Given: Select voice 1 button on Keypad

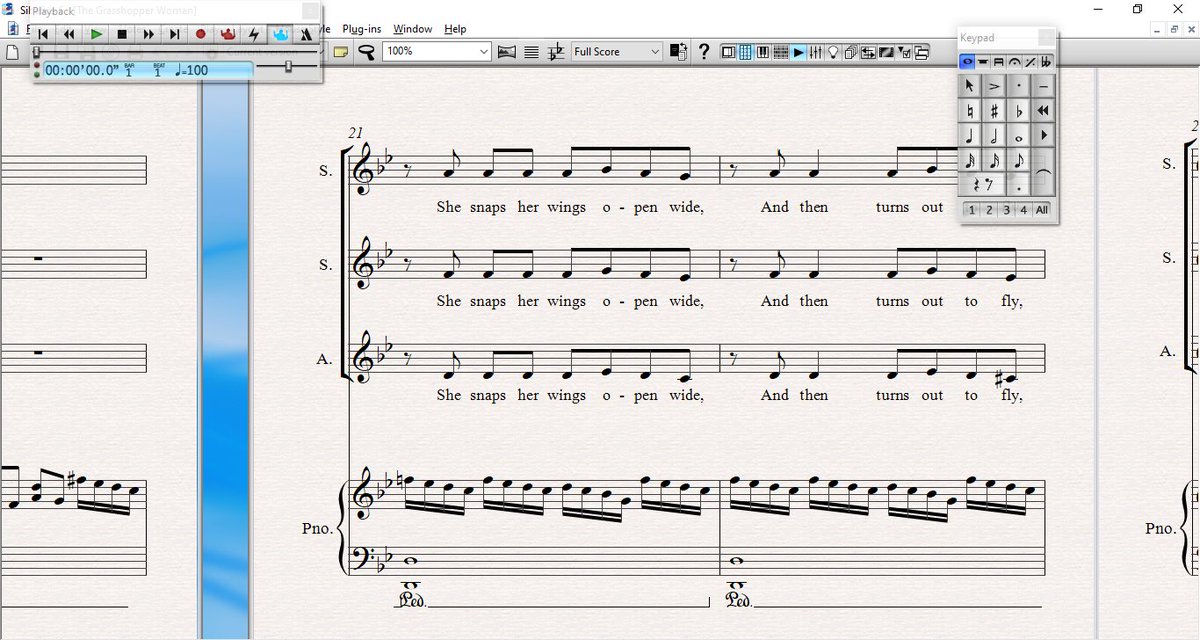Looking at the screenshot, I should (971, 210).
